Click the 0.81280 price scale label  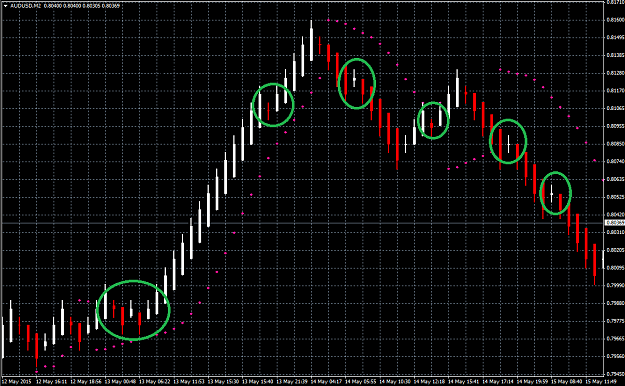(x=615, y=73)
